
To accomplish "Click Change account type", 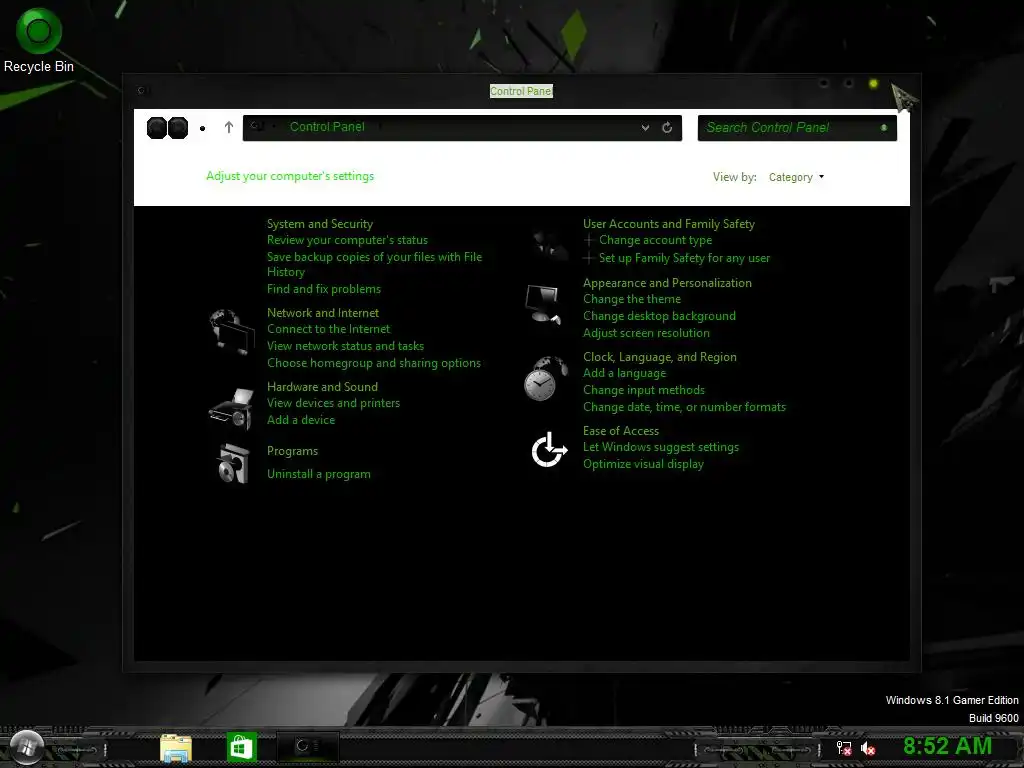I will pos(656,240).
